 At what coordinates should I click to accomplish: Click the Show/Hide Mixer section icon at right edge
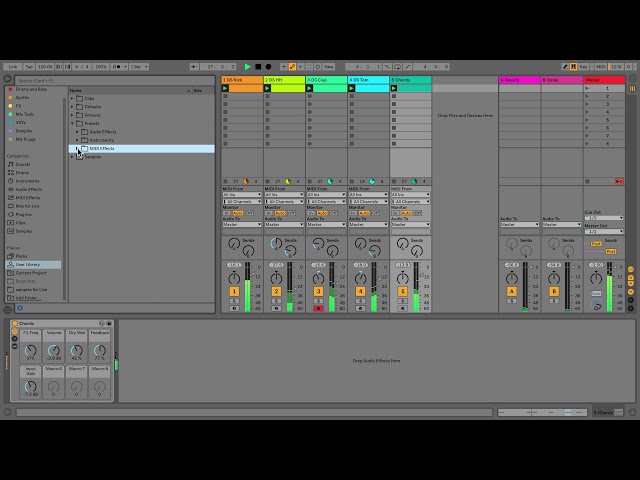[x=631, y=292]
